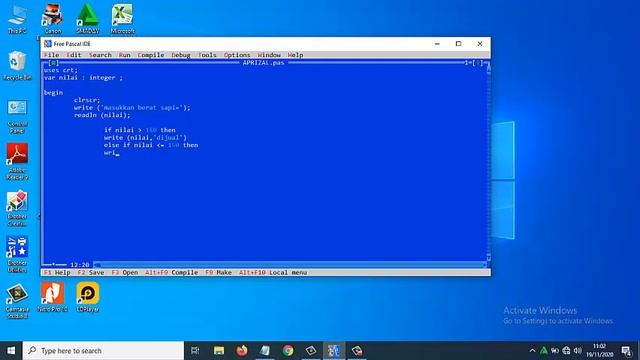Open the volume control tray icon
Screen dimensions: 640x360
click(x=578, y=351)
